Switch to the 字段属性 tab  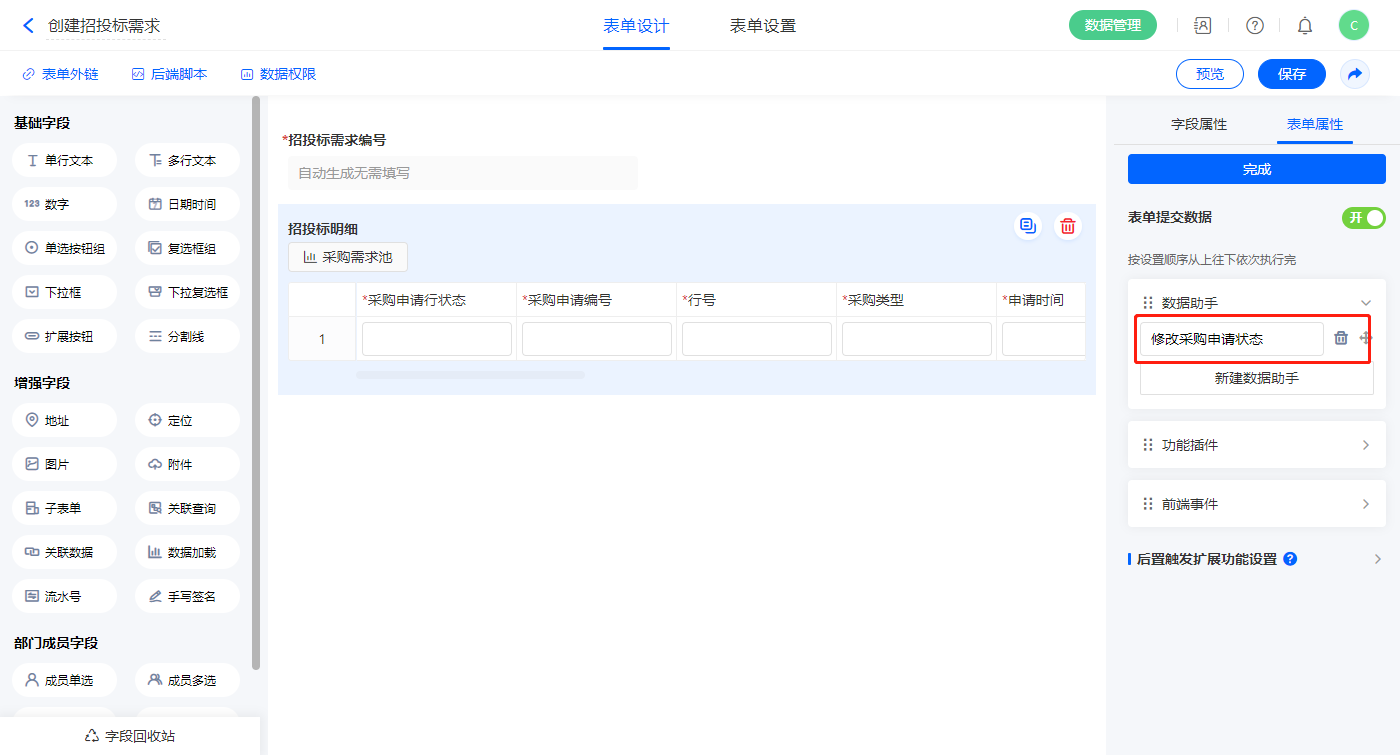pyautogui.click(x=1198, y=125)
